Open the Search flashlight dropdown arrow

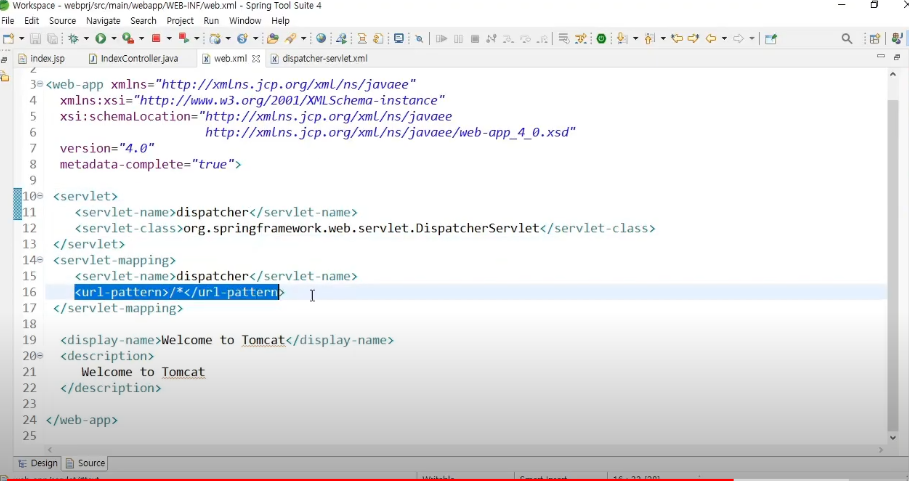303,39
